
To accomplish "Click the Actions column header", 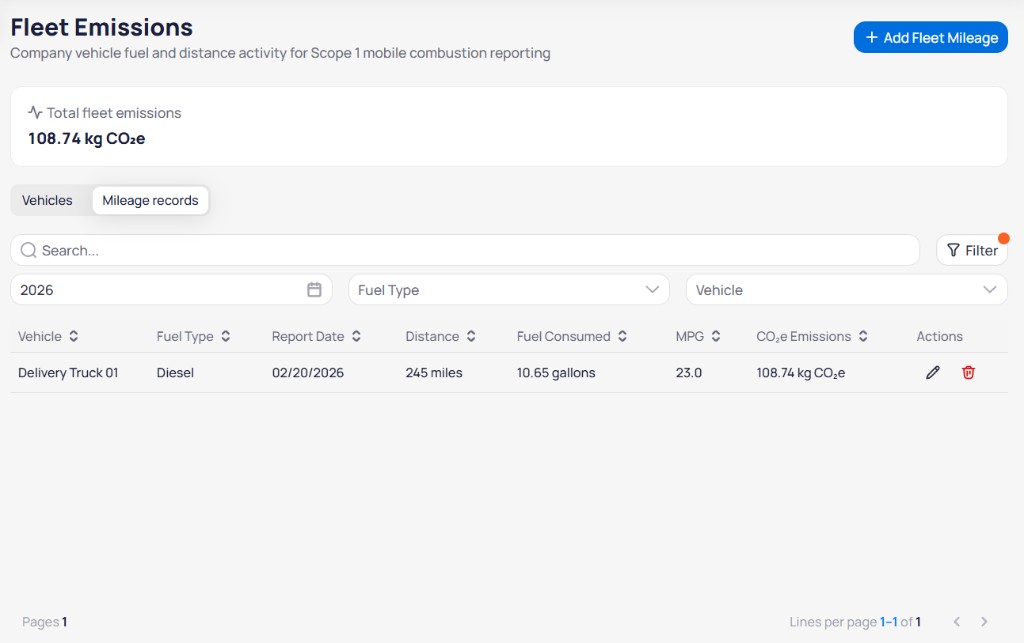I will click(x=939, y=336).
